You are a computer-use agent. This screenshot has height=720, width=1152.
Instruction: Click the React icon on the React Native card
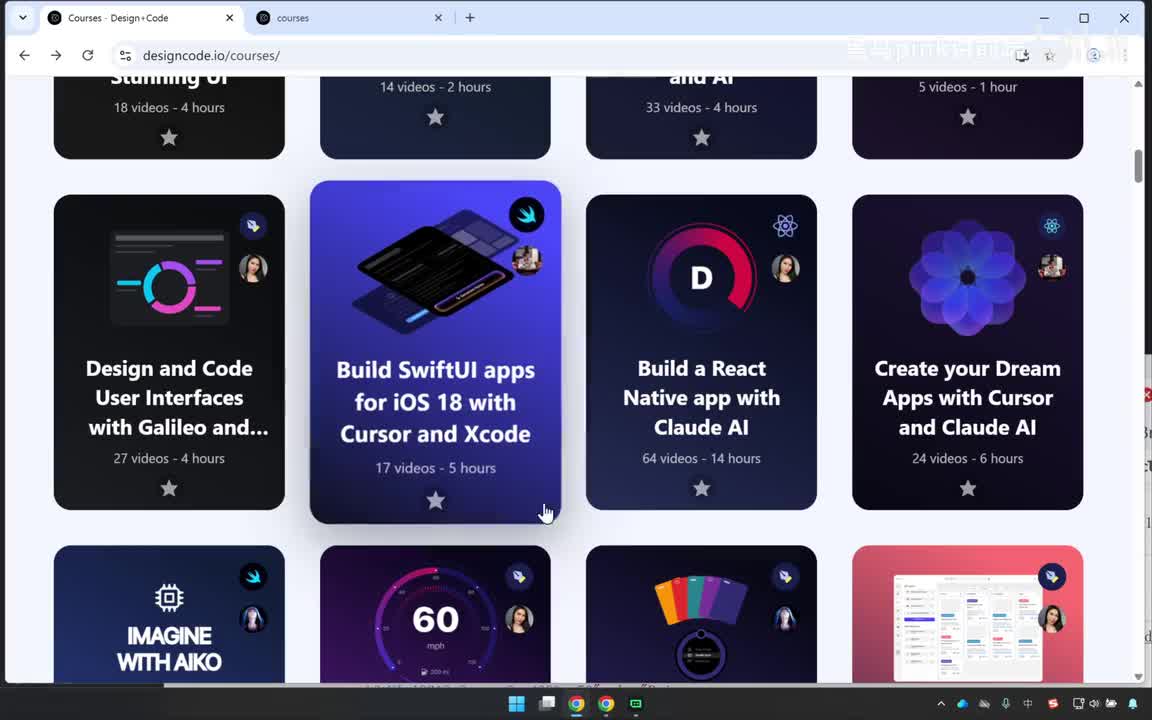[x=785, y=226]
